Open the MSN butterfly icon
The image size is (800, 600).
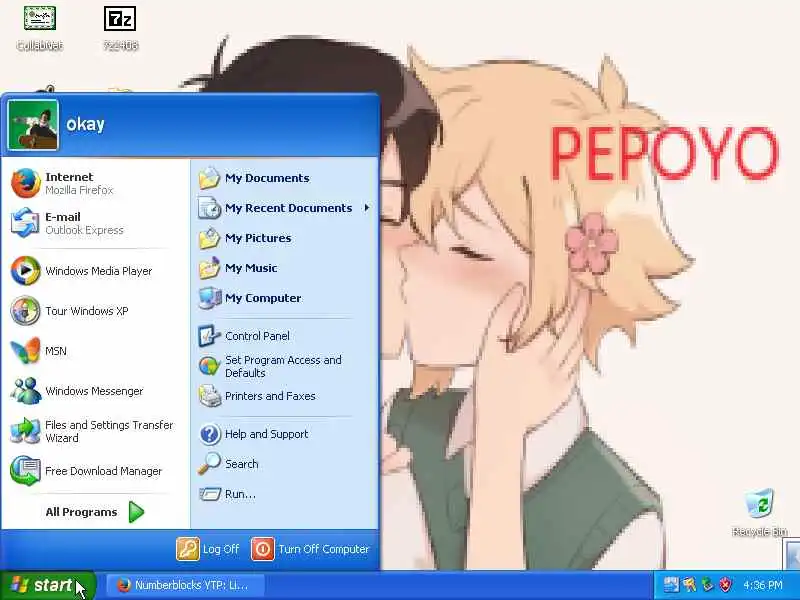26,351
